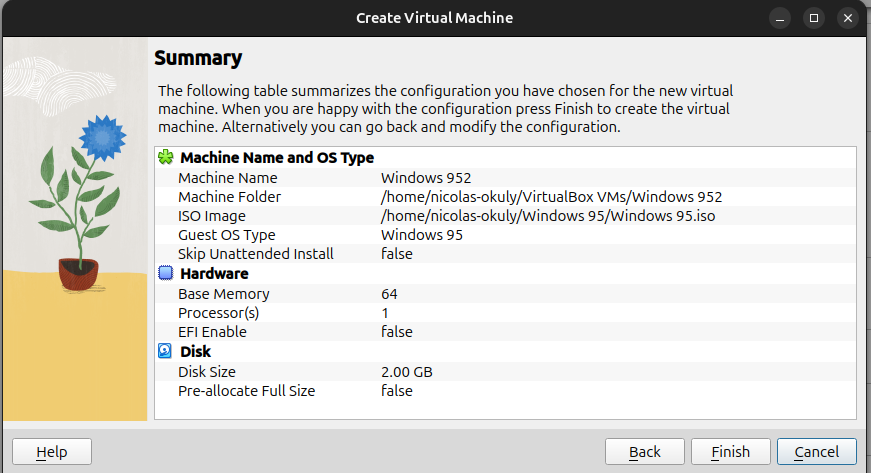The height and width of the screenshot is (473, 871).
Task: Select the Hardware section header
Action: coord(214,274)
